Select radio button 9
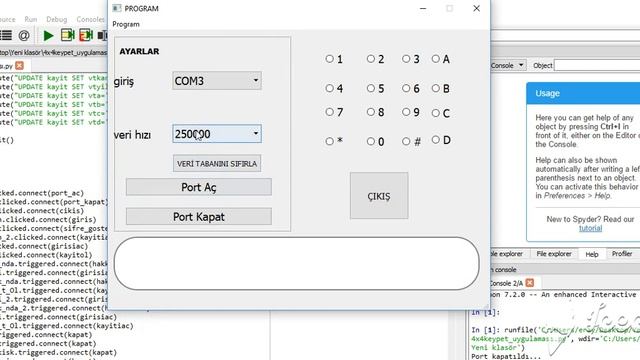Screen dimensions: 640x360 click(406, 112)
